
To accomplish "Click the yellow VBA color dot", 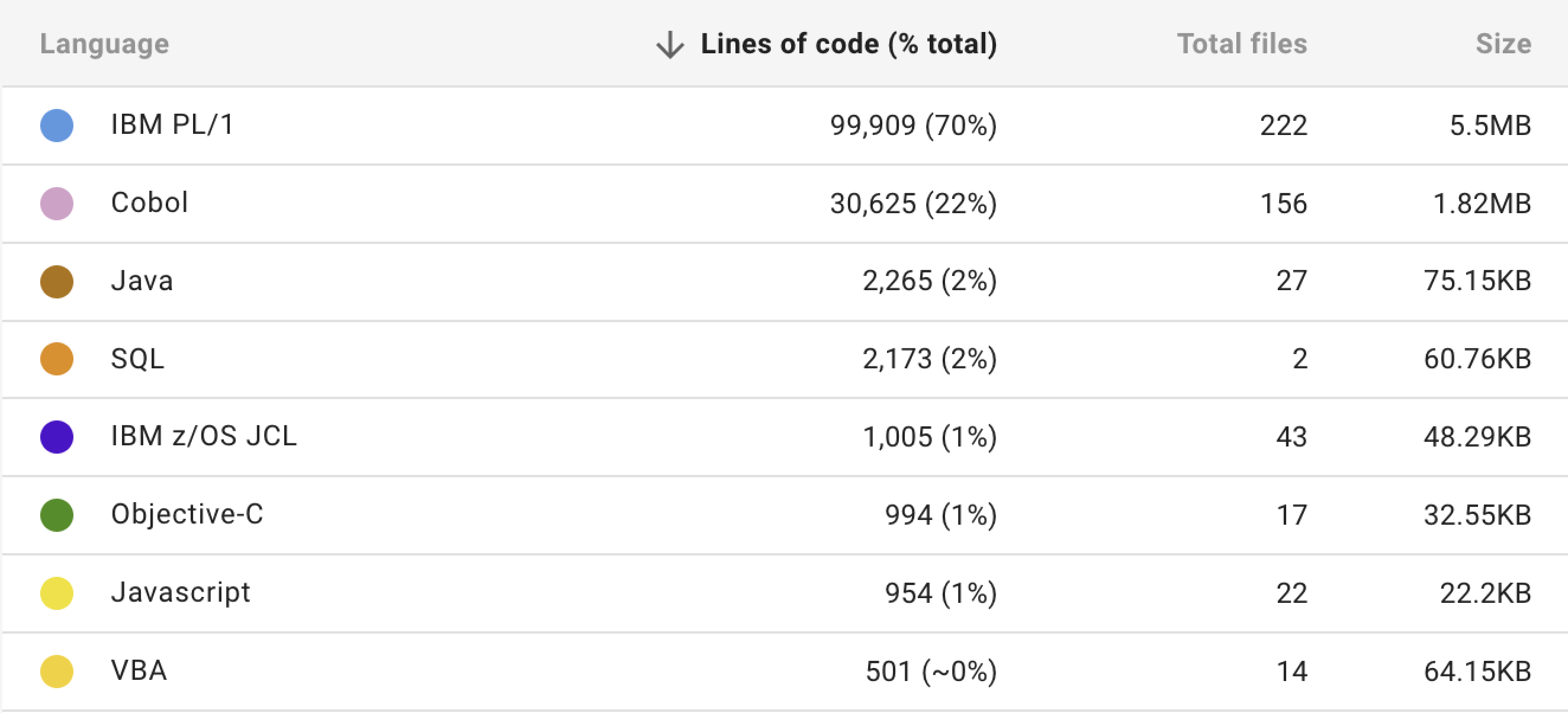I will point(57,671).
